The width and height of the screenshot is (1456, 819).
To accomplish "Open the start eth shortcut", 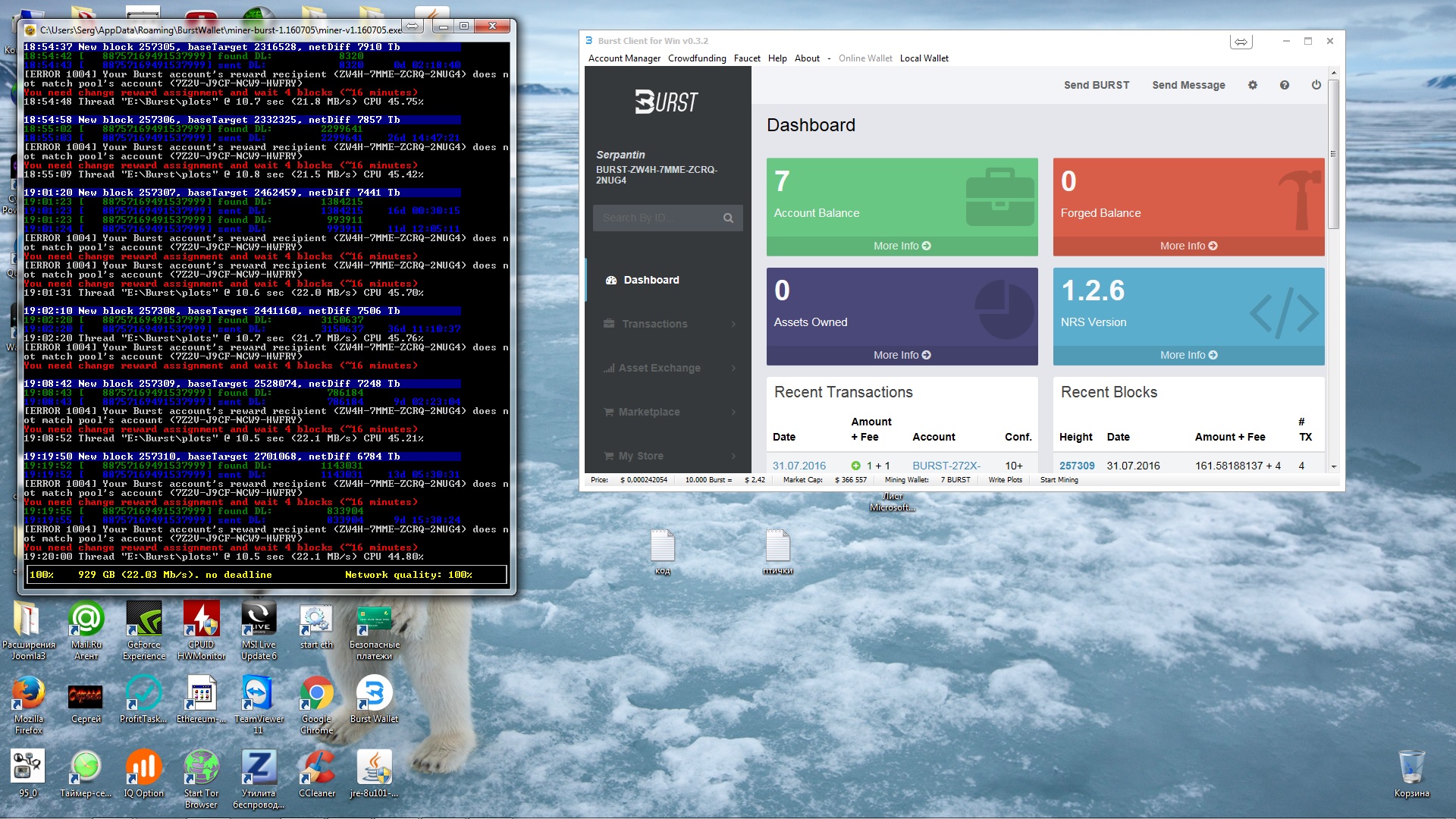I will [x=316, y=626].
